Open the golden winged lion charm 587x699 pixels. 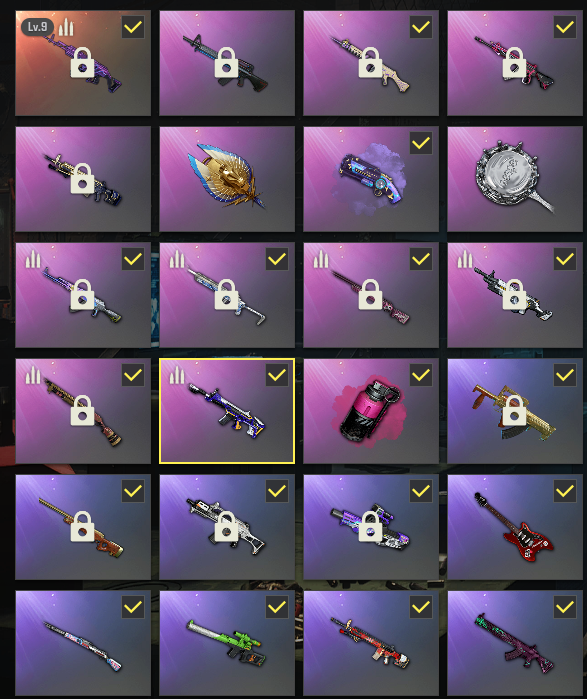(227, 179)
